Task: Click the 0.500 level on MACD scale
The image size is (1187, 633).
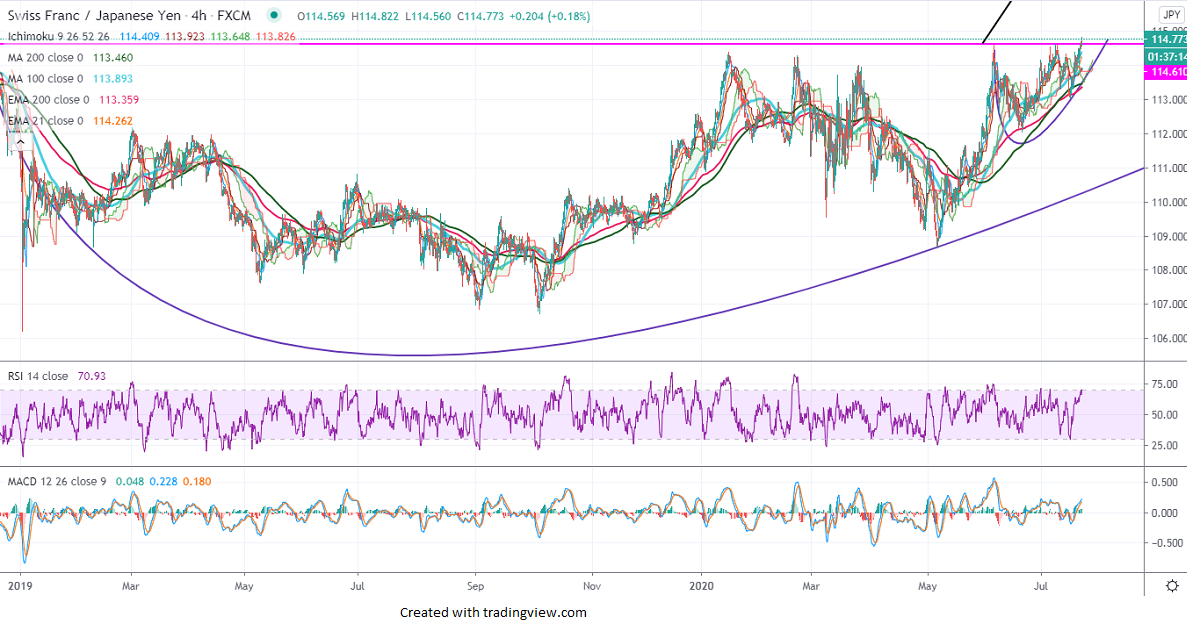Action: coord(1162,482)
